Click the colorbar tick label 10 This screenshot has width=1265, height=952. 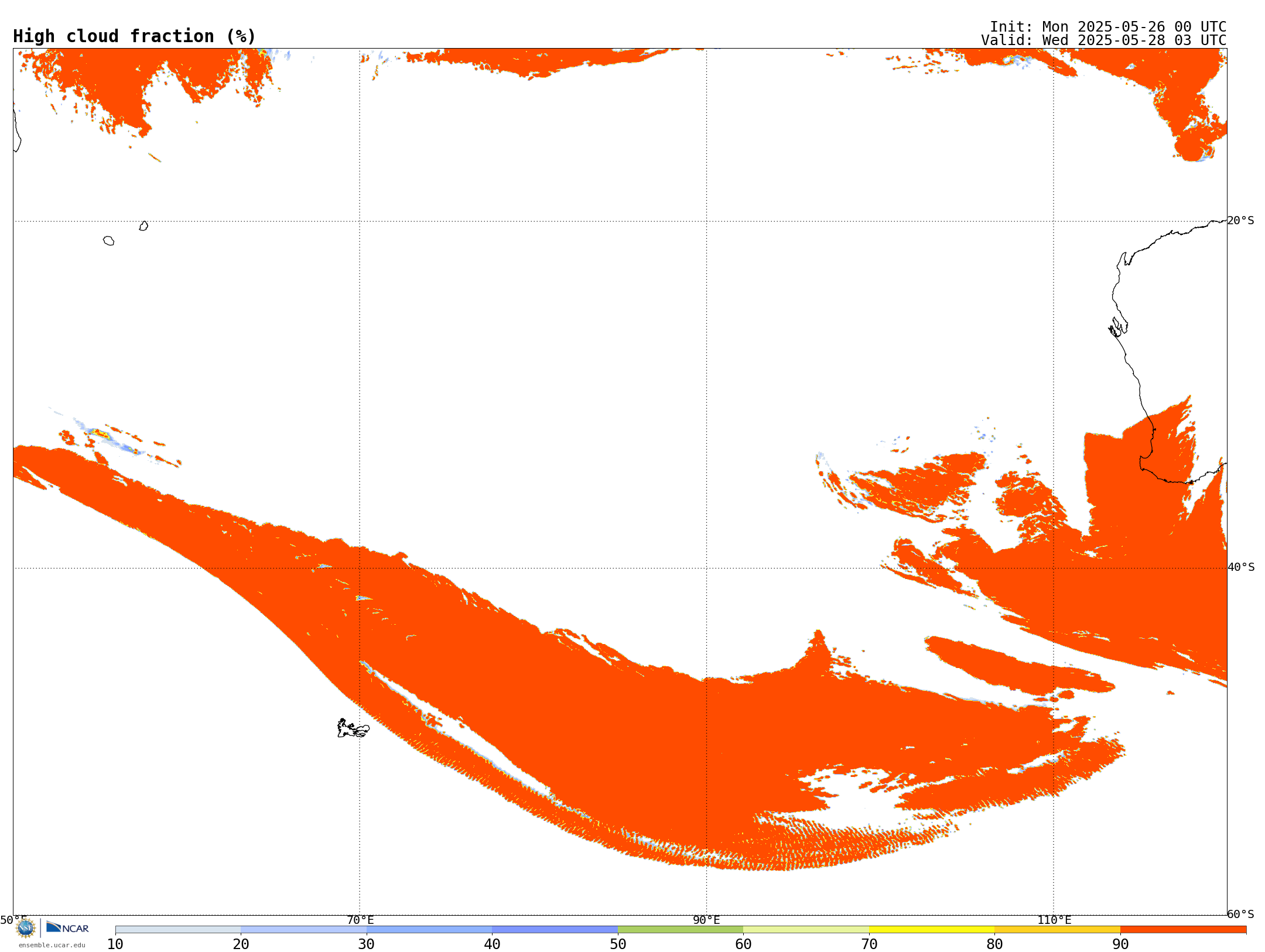click(115, 944)
